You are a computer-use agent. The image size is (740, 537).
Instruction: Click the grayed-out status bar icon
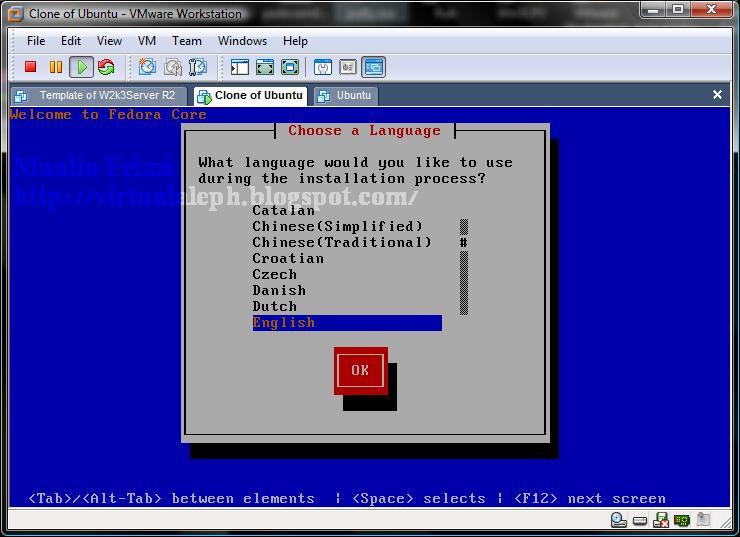[x=703, y=520]
